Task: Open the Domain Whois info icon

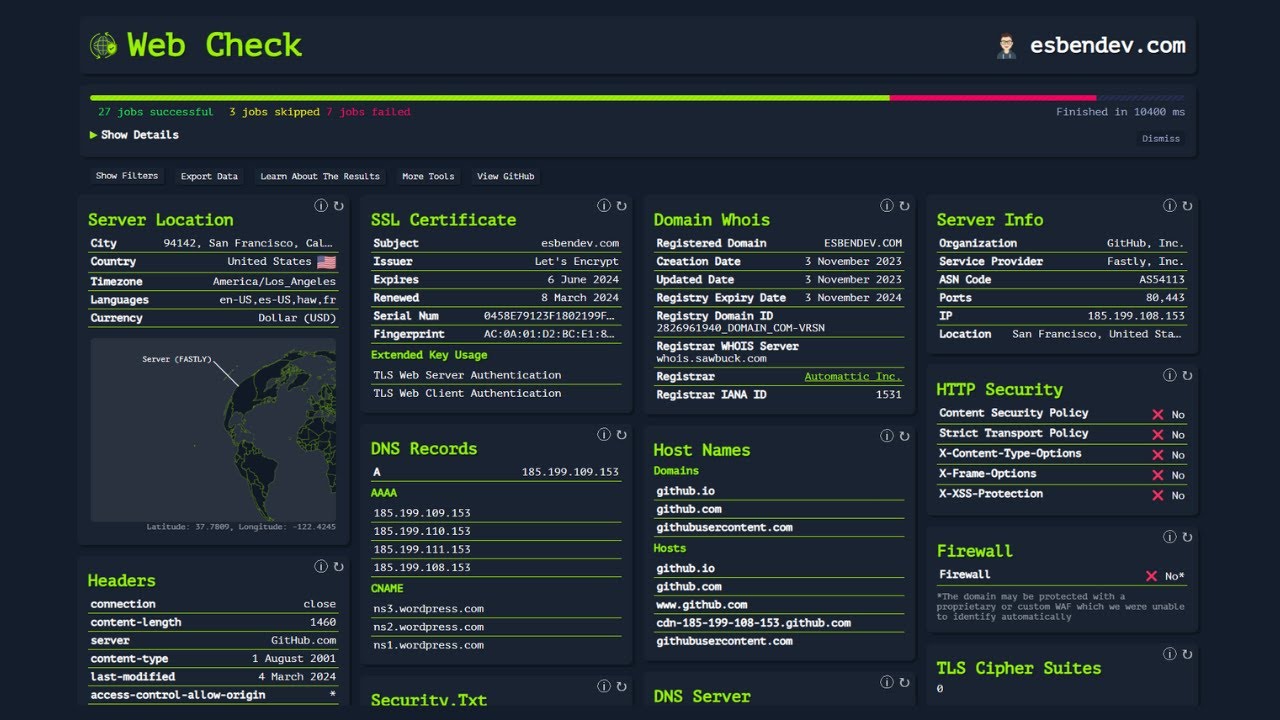Action: 887,205
